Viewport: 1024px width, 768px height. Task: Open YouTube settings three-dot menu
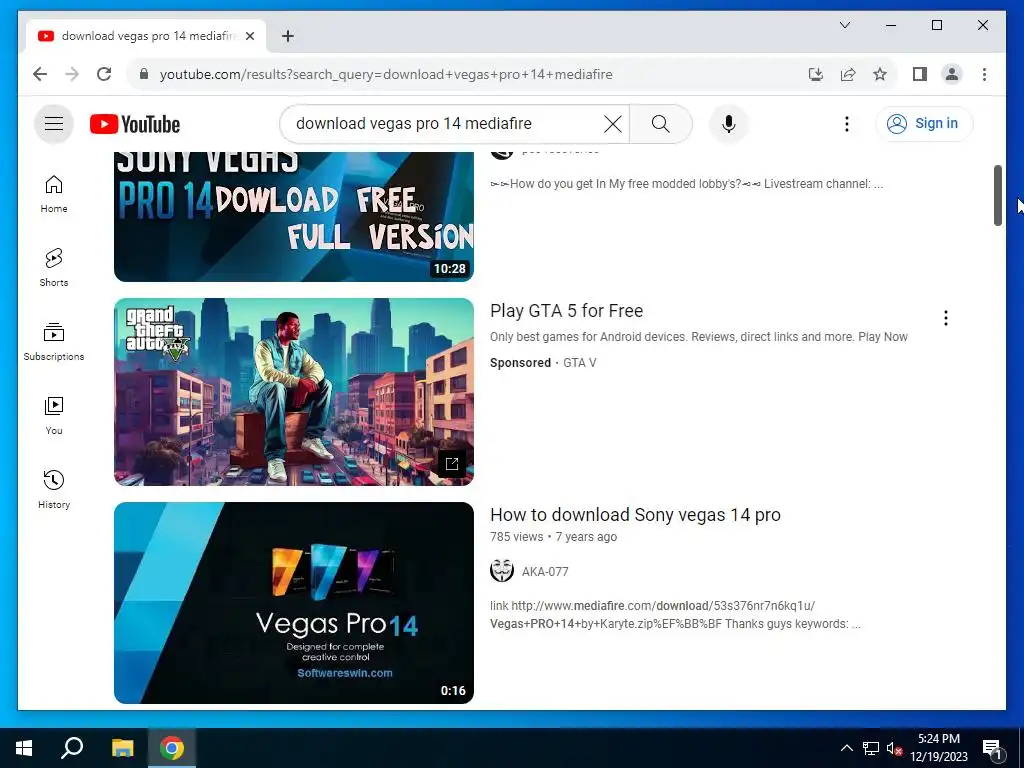(846, 124)
